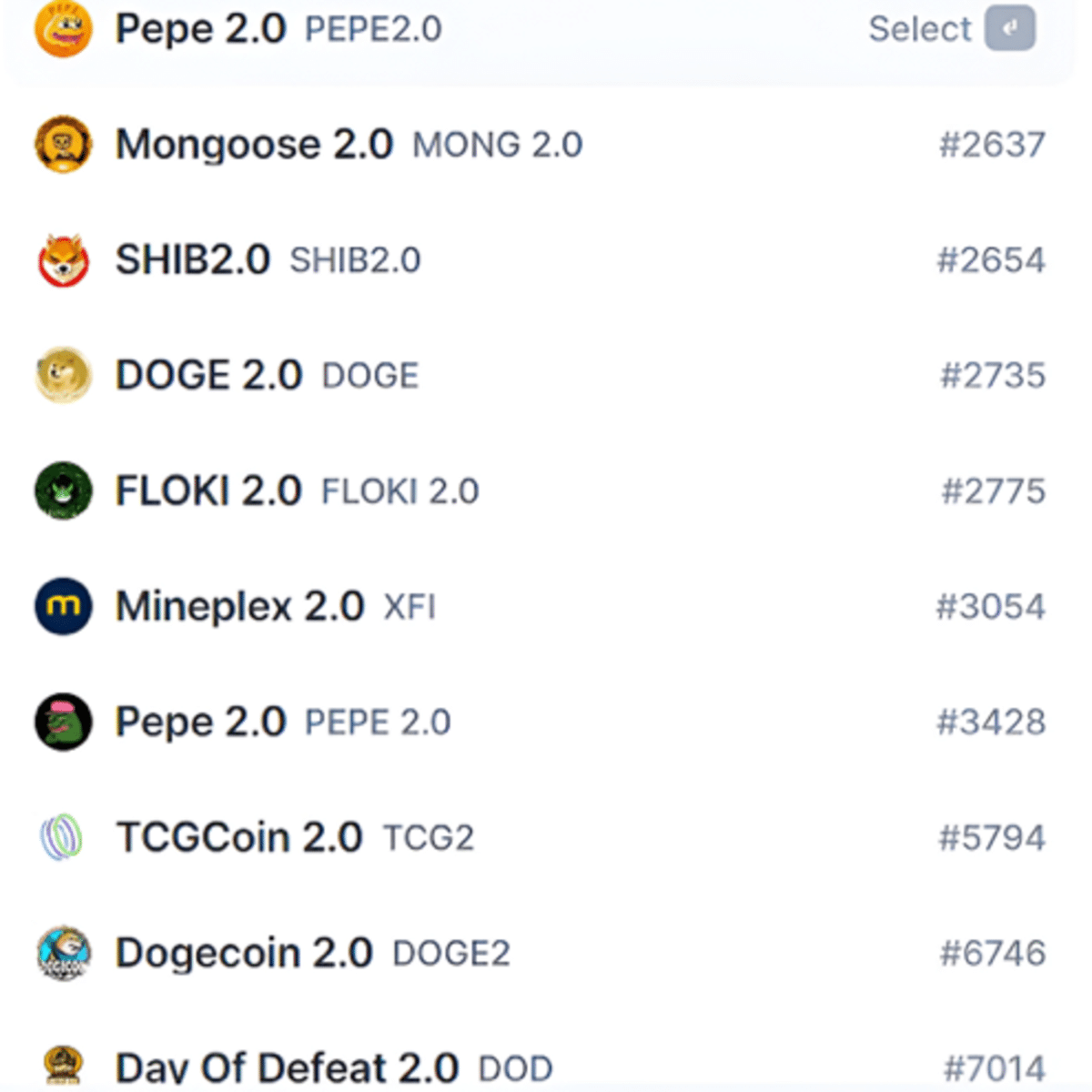The height and width of the screenshot is (1092, 1092).
Task: Click the Mineplex 2.0 navy m icon
Action: [x=63, y=606]
